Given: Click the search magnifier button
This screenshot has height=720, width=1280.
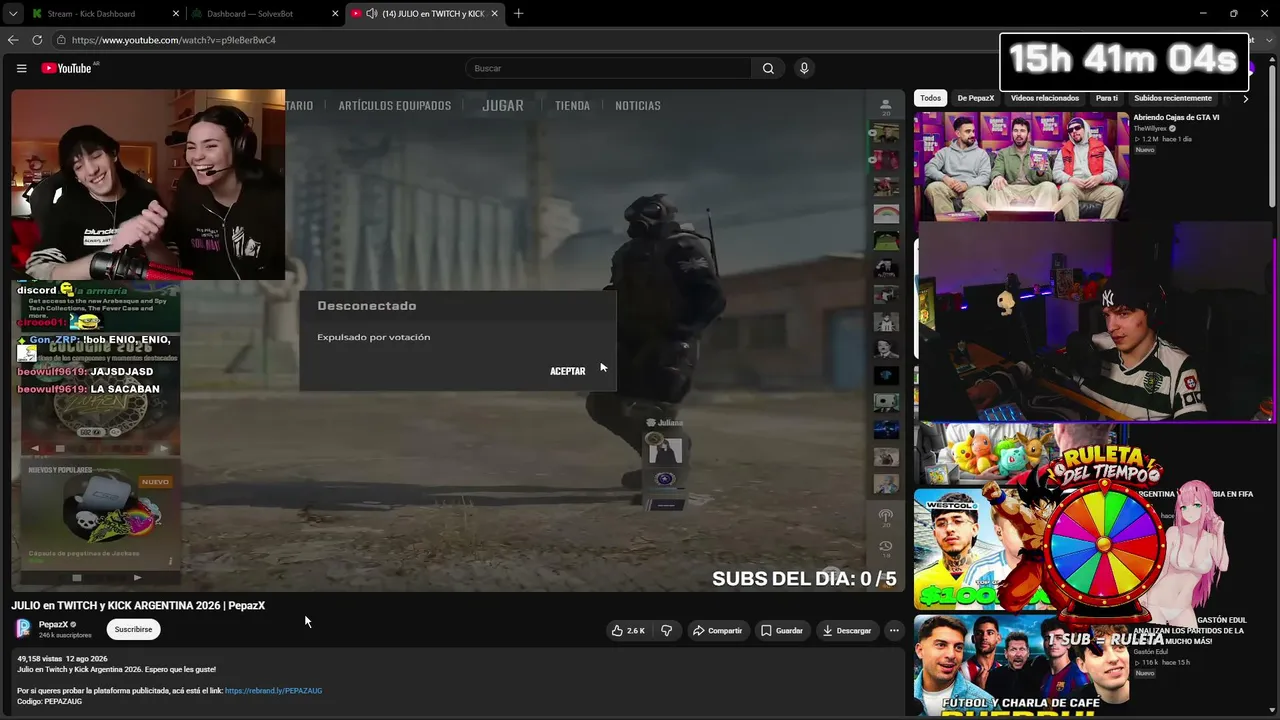Looking at the screenshot, I should [x=768, y=68].
